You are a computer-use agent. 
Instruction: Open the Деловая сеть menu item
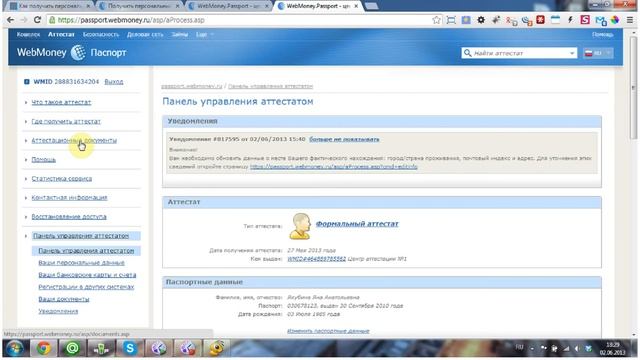(x=145, y=35)
